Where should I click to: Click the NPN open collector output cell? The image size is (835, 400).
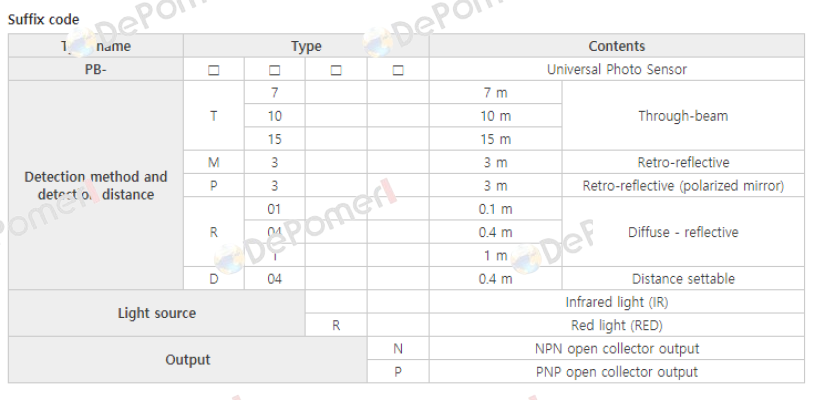click(x=617, y=348)
